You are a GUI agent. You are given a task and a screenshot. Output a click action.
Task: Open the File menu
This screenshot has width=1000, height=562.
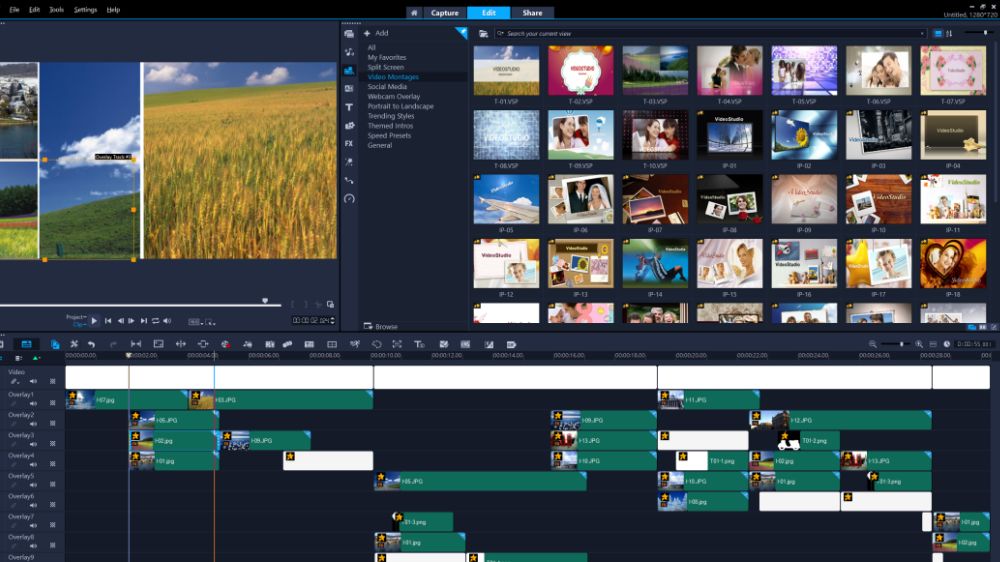pos(14,10)
